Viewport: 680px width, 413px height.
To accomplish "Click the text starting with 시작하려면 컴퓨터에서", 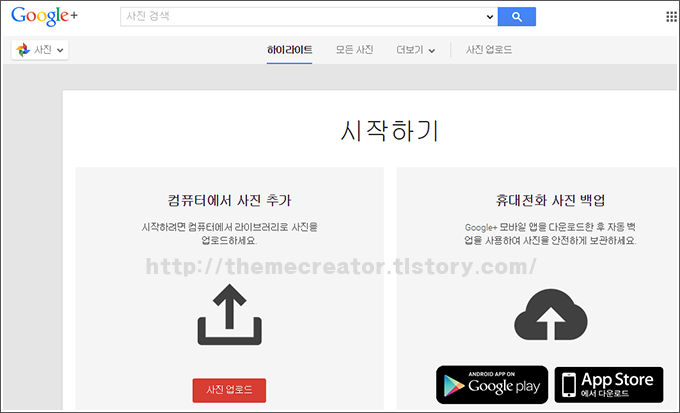I will tap(229, 233).
